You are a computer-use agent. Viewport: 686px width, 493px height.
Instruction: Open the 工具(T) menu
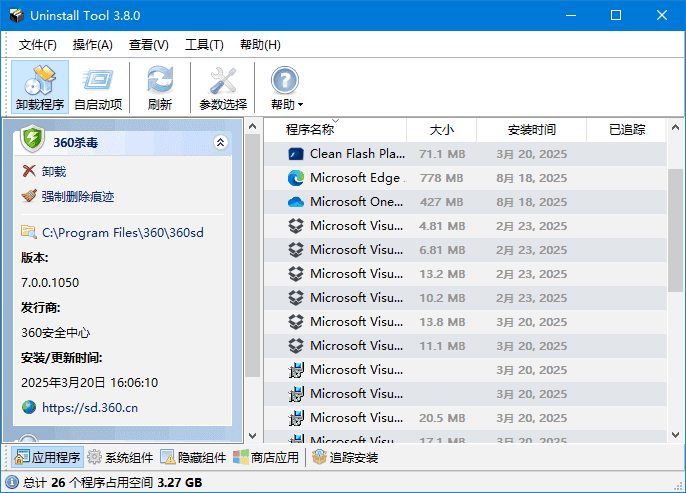click(204, 45)
